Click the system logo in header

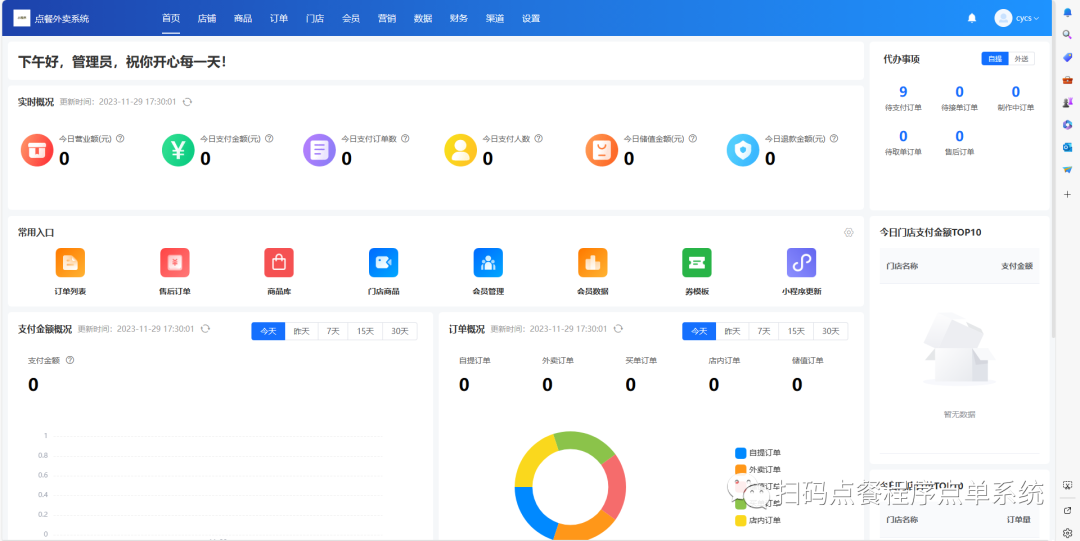click(22, 18)
